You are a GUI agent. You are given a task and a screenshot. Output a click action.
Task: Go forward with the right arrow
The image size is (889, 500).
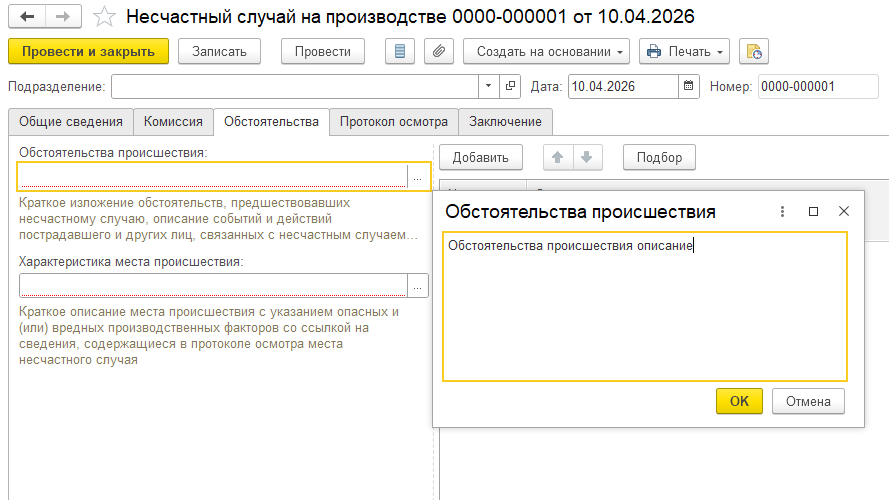(63, 17)
